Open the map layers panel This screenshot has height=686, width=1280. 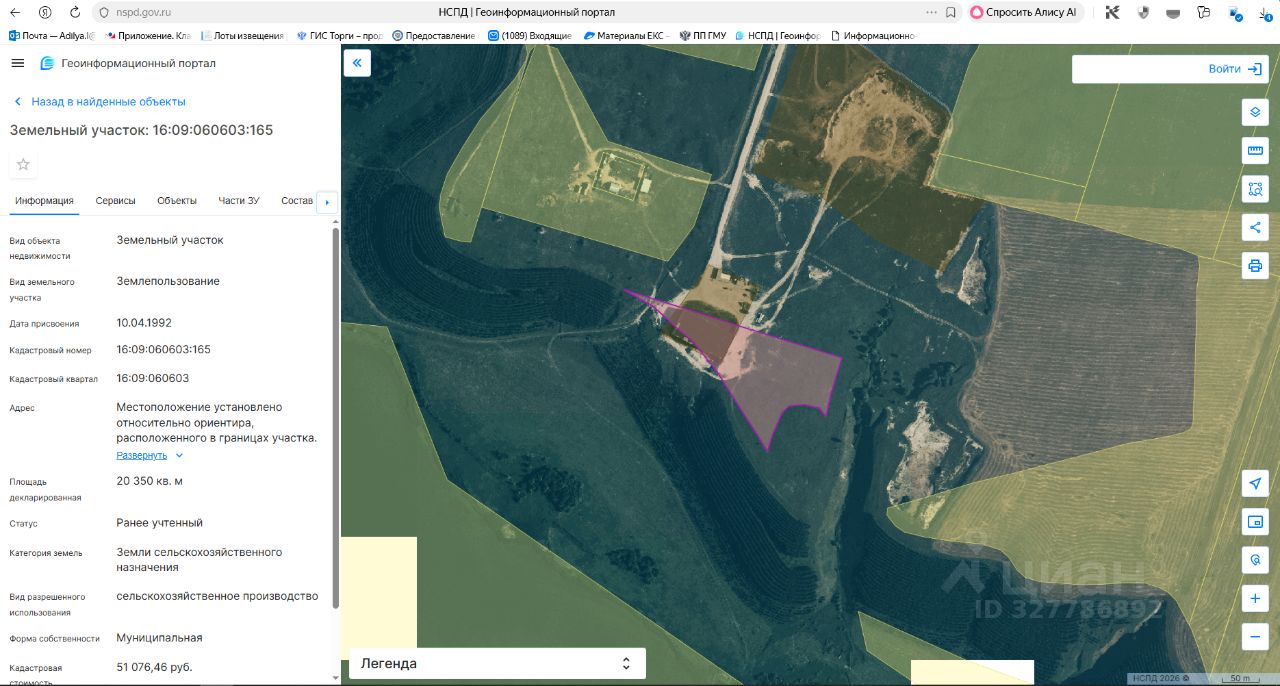point(1255,112)
